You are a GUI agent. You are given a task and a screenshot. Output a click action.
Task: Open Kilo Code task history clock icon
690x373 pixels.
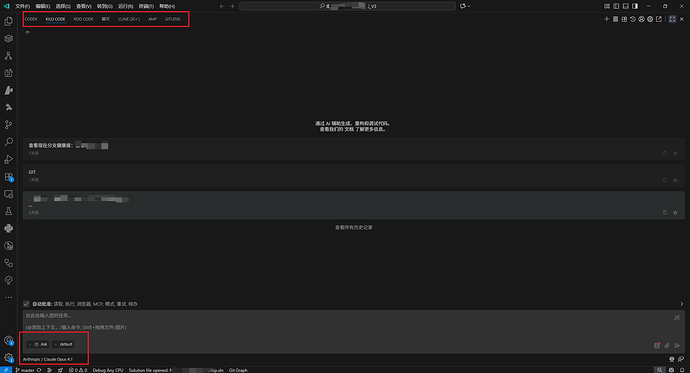click(x=633, y=19)
